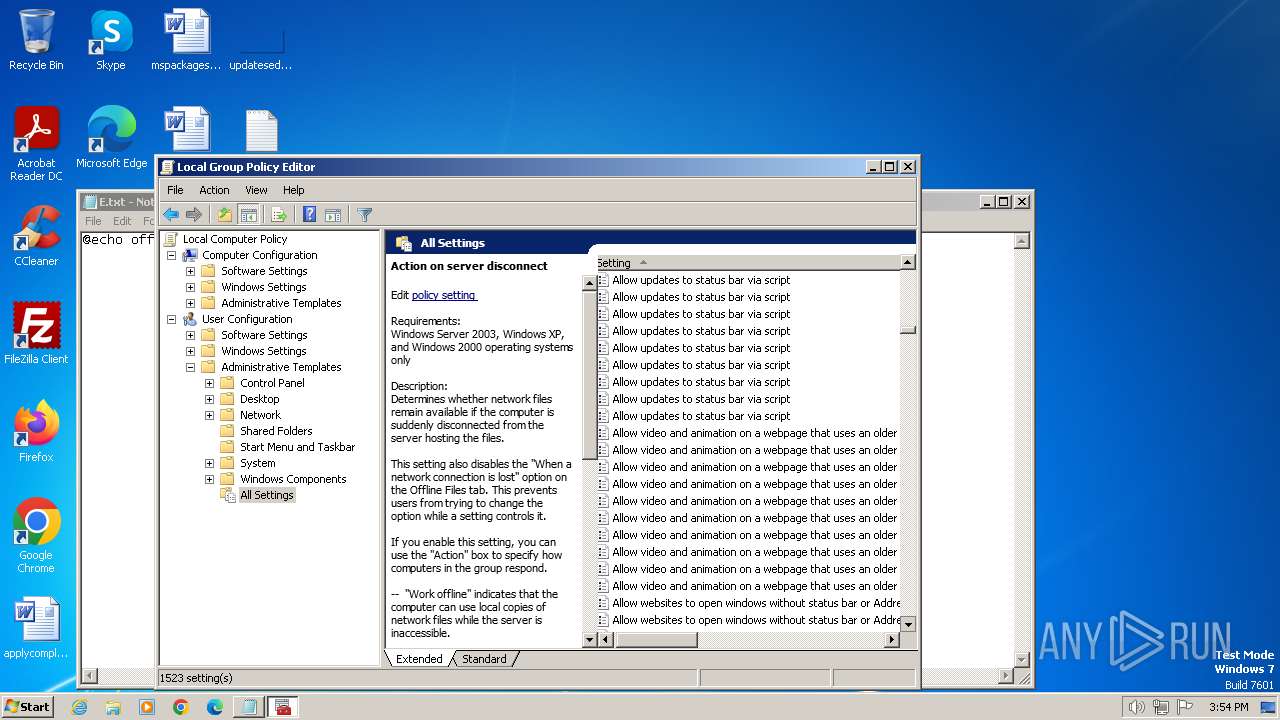Switch to the Extended tab
This screenshot has height=720, width=1280.
(x=419, y=659)
